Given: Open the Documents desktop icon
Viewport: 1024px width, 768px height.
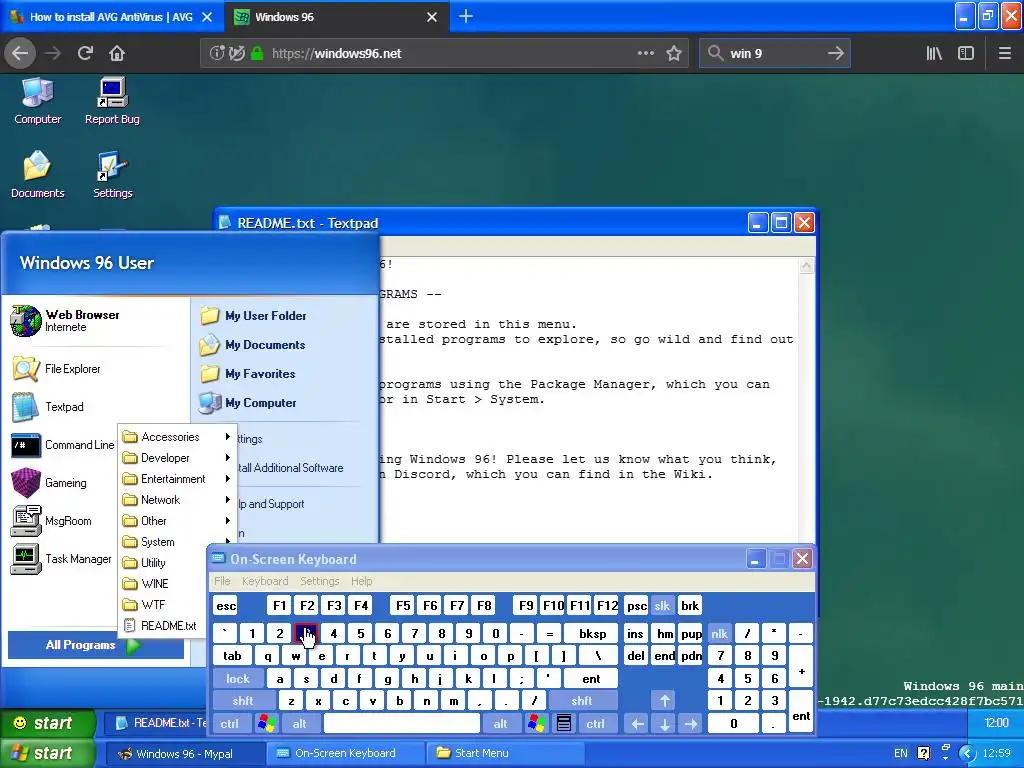Looking at the screenshot, I should 37,174.
